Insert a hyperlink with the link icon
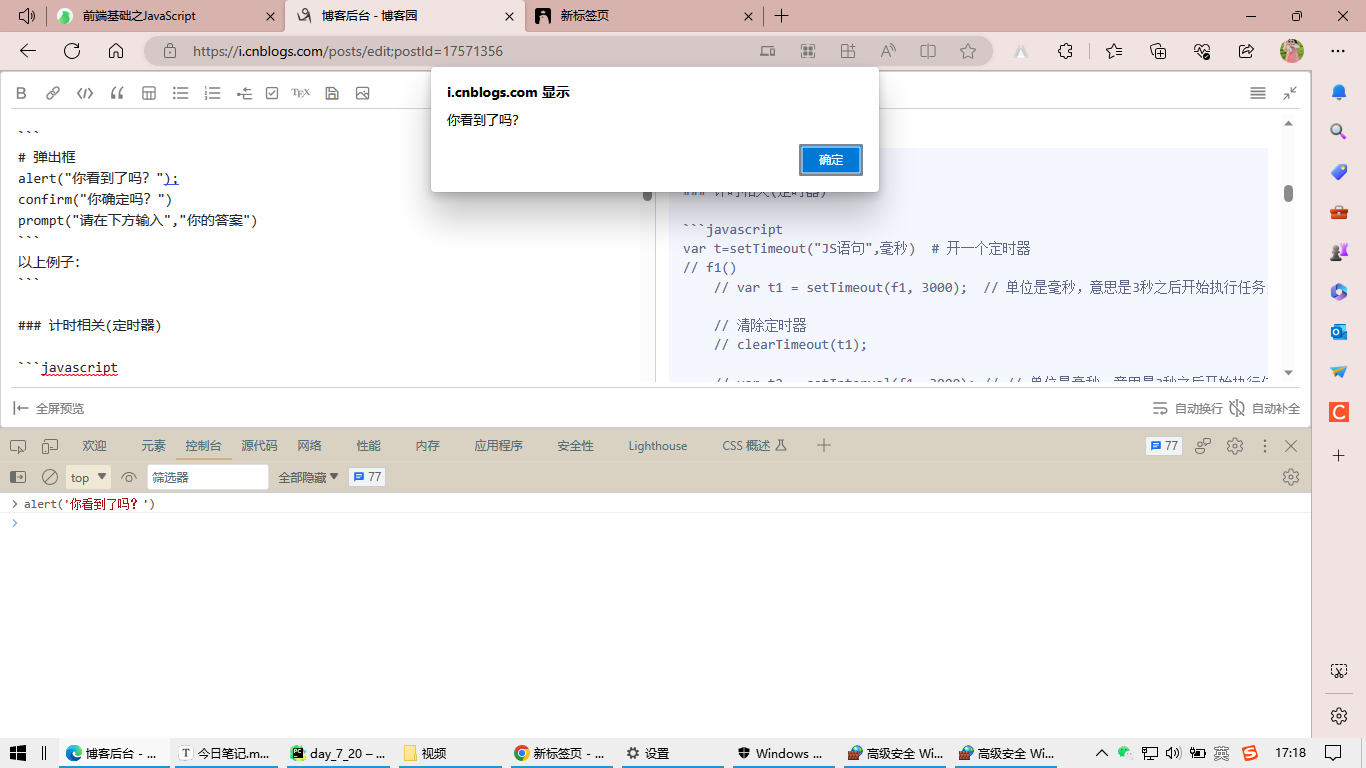The image size is (1366, 768). [x=53, y=93]
